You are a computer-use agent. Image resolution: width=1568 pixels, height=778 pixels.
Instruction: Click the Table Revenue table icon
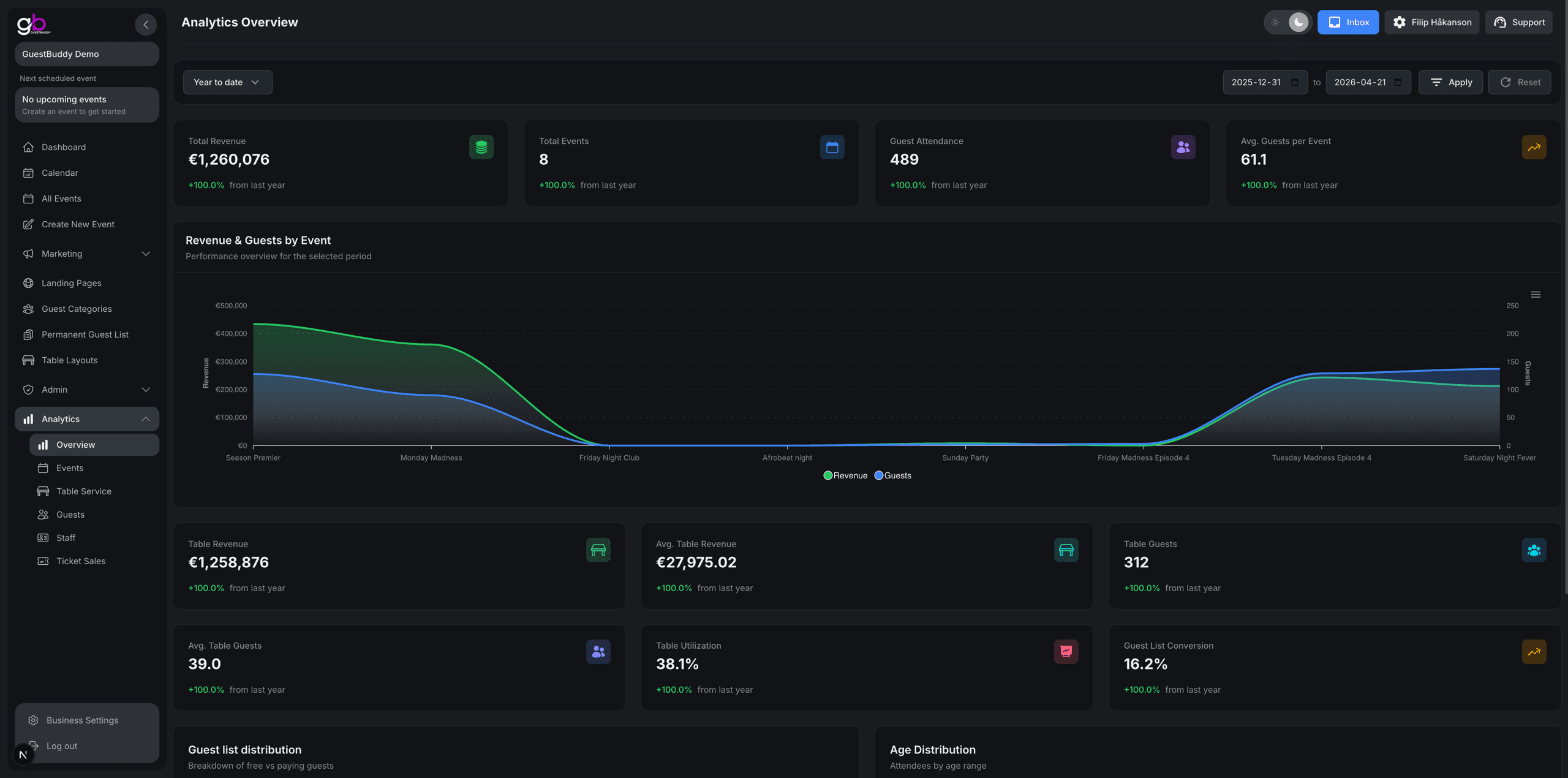pos(598,550)
